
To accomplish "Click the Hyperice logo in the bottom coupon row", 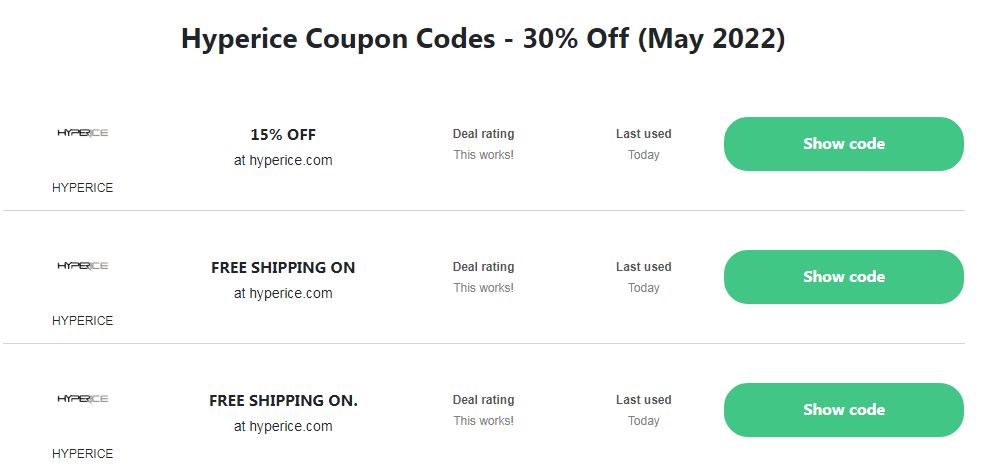I will [x=83, y=399].
